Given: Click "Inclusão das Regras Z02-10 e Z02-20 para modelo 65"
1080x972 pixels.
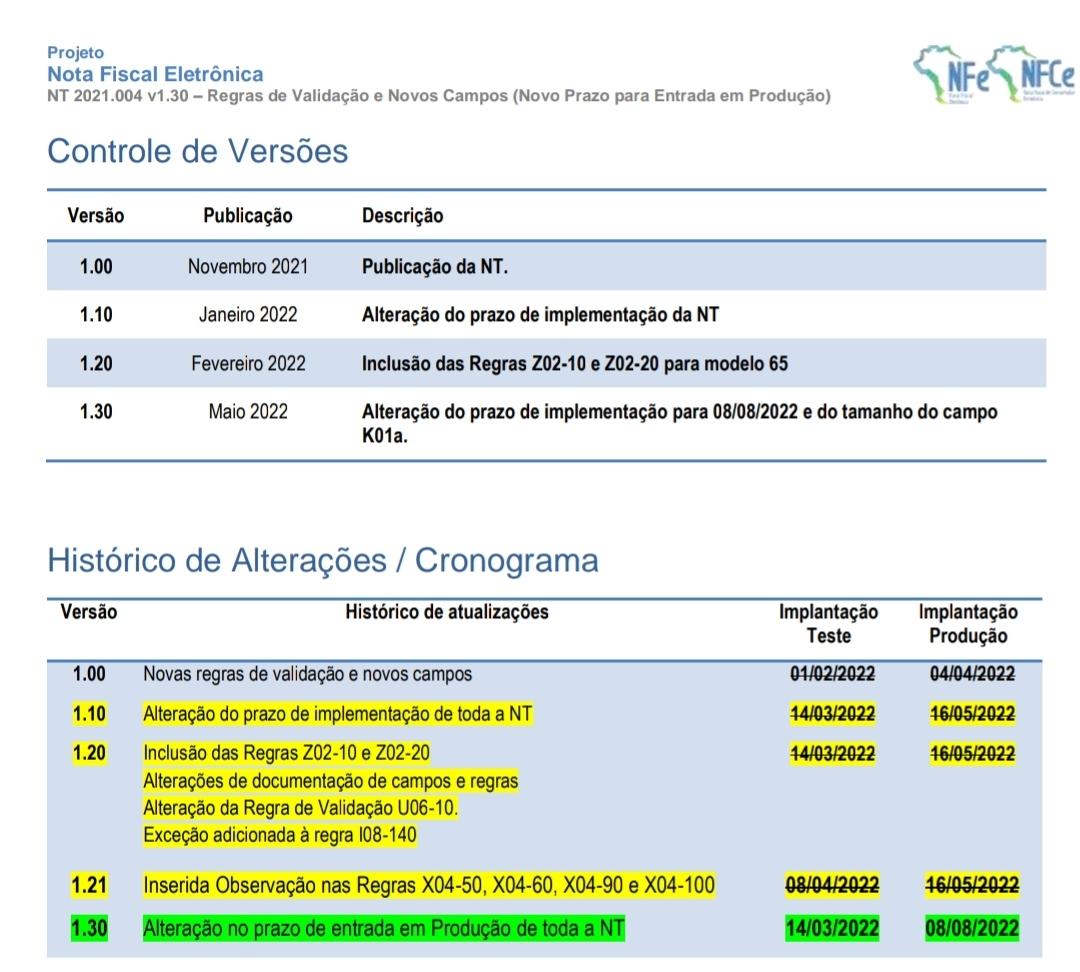Looking at the screenshot, I should (x=575, y=363).
